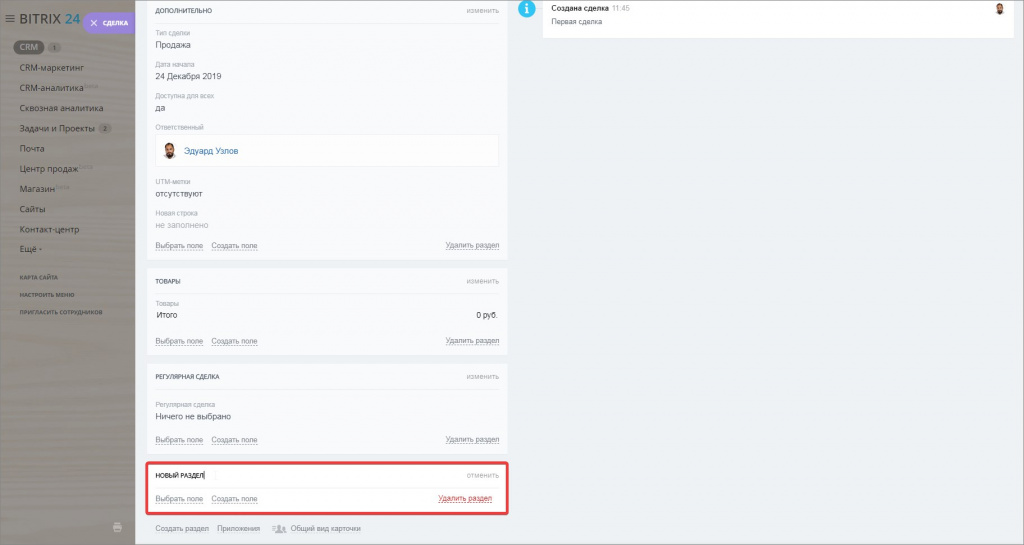Click the blue info icon in timeline
The image size is (1024, 545).
pos(526,8)
